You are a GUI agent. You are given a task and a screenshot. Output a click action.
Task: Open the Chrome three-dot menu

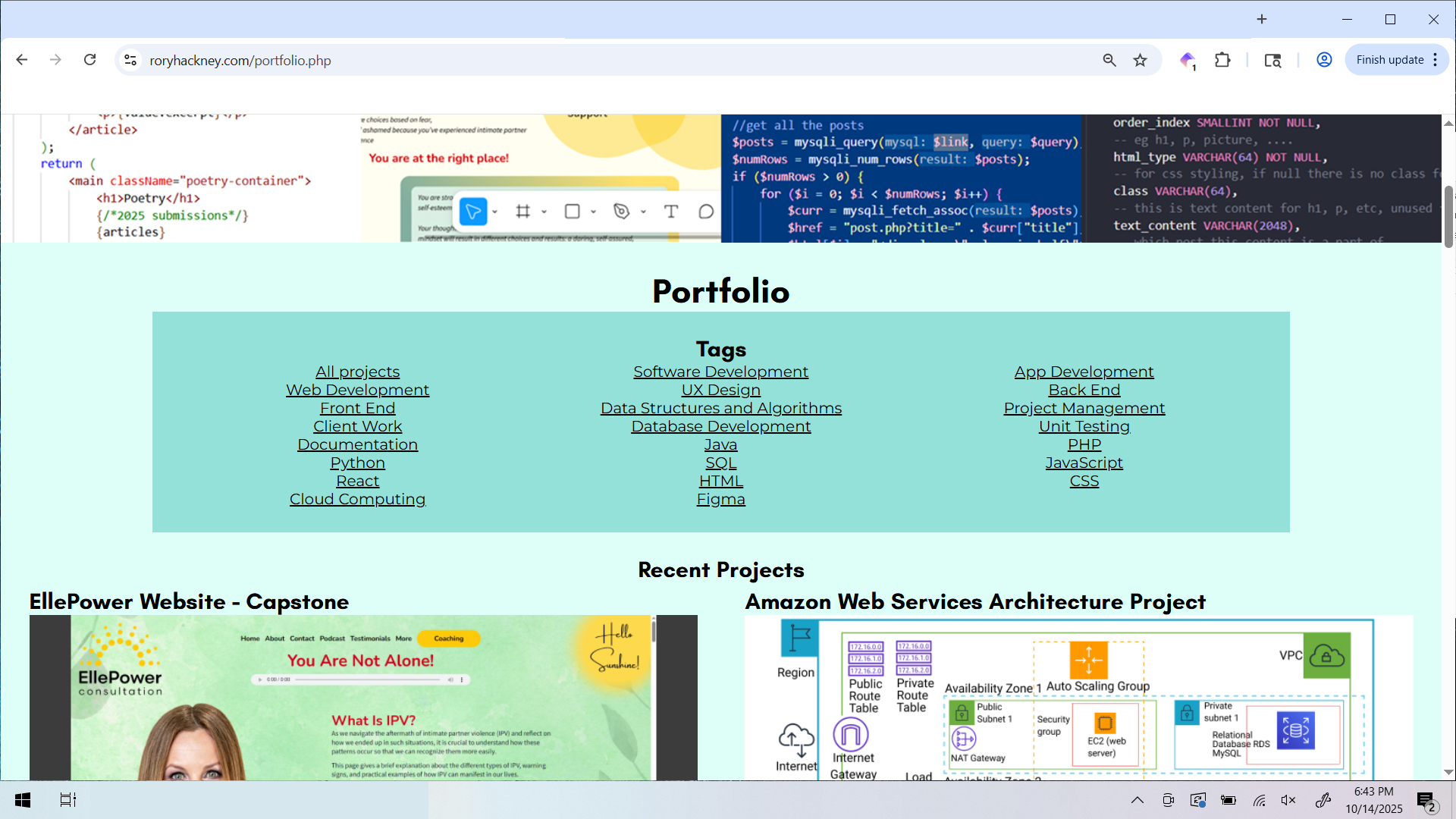(1436, 60)
